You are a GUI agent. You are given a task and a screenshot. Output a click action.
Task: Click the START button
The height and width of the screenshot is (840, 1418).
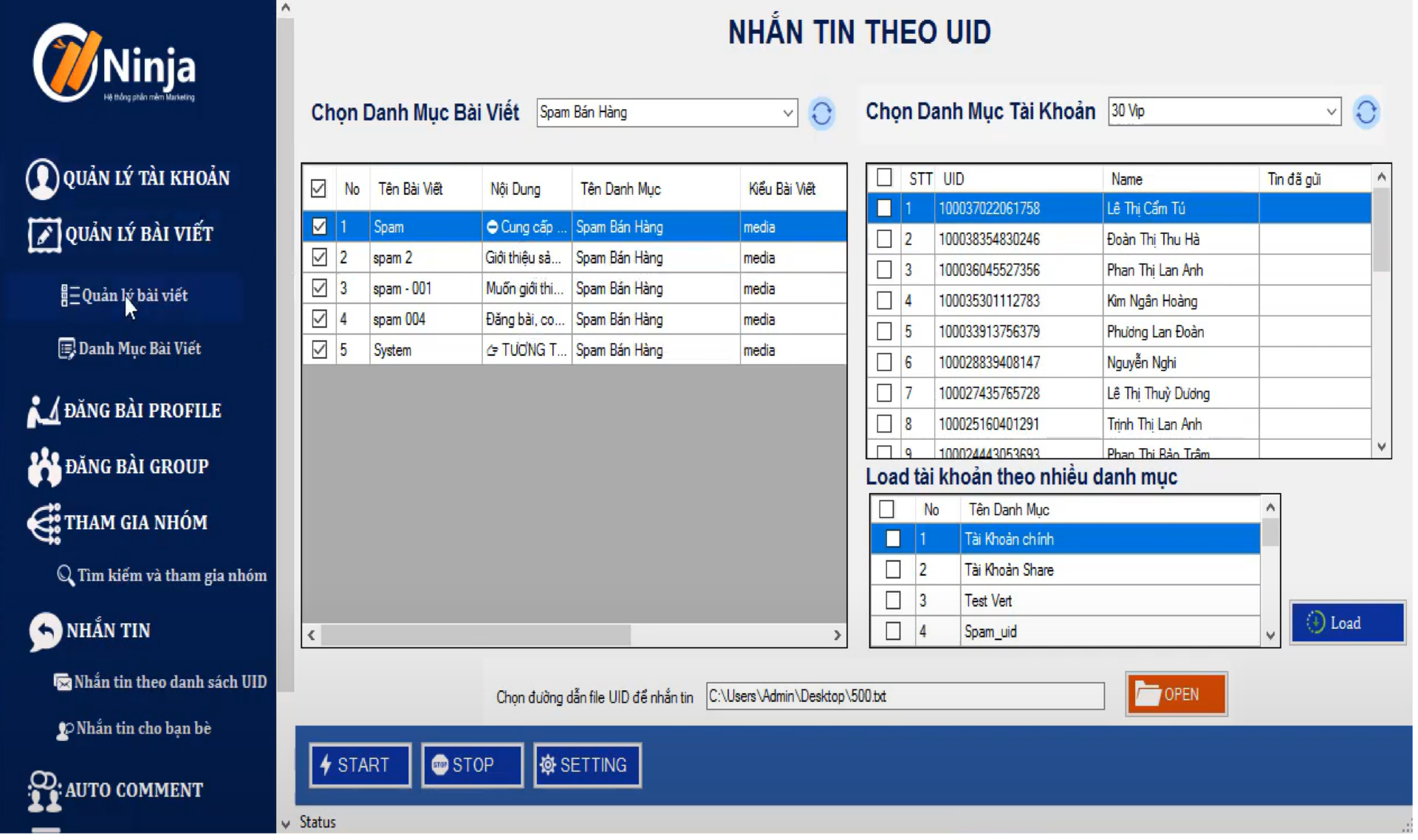point(361,767)
